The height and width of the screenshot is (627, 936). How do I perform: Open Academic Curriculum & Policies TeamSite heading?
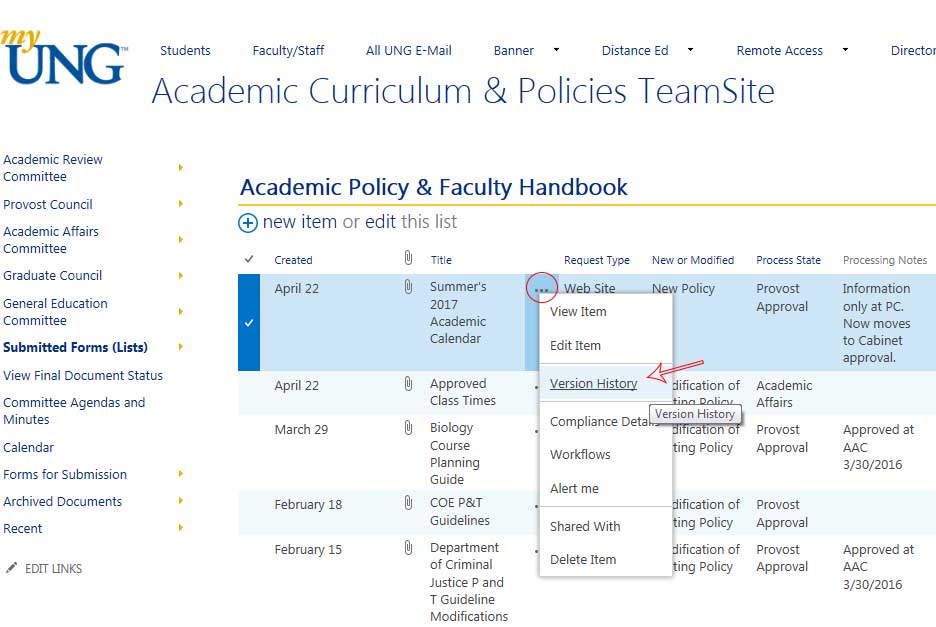(x=463, y=91)
